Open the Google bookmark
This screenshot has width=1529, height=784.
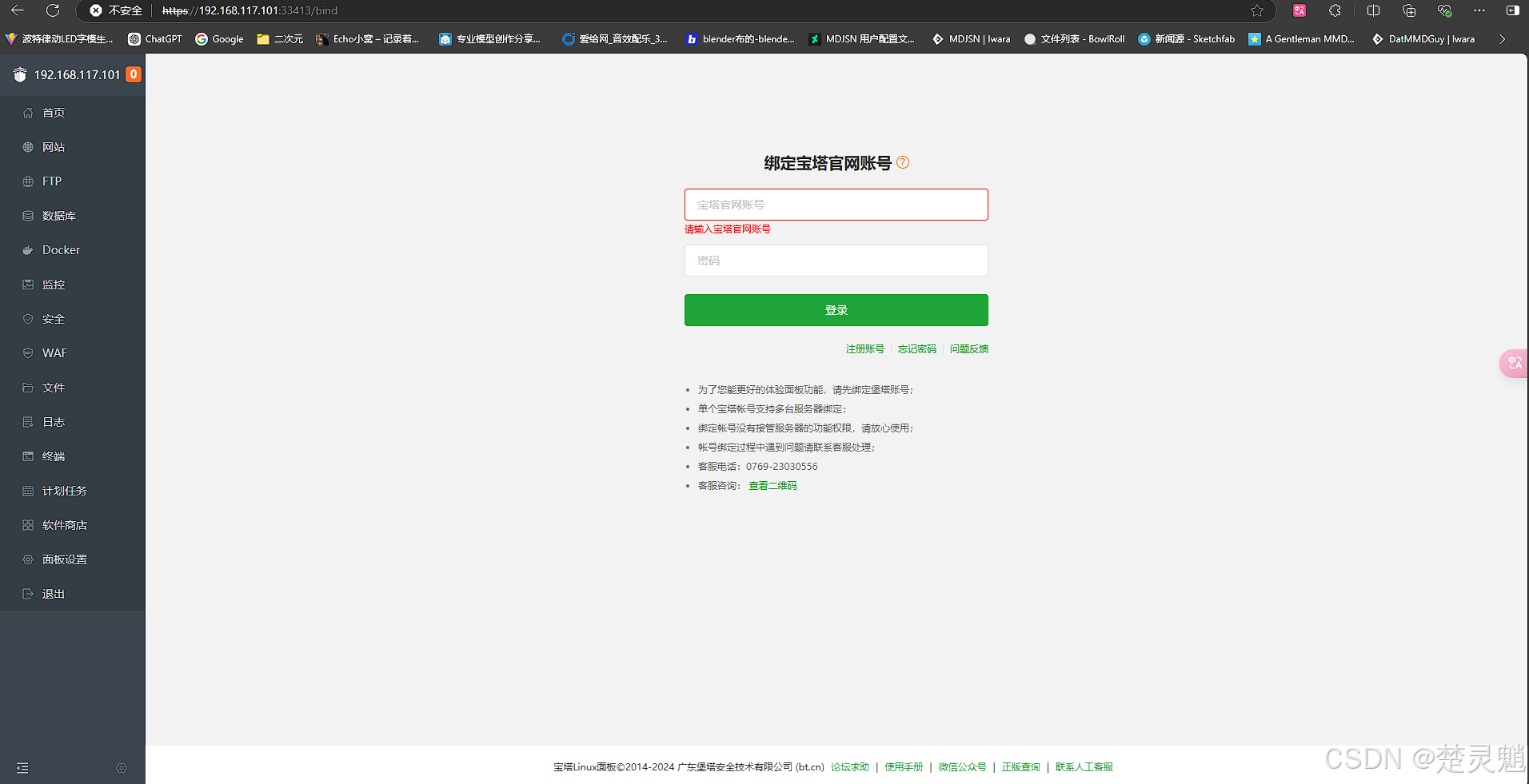click(x=220, y=39)
